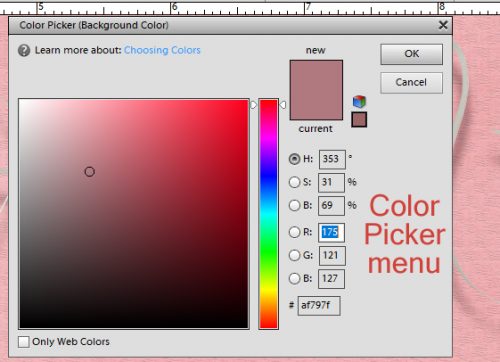Click the green value field 121

[332, 256]
